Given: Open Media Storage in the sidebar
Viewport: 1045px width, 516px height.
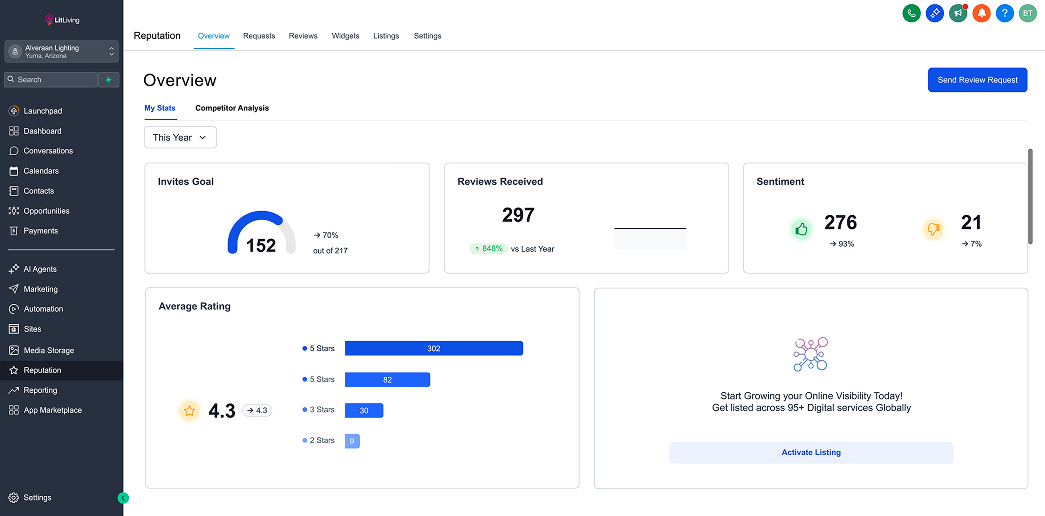Looking at the screenshot, I should (48, 350).
